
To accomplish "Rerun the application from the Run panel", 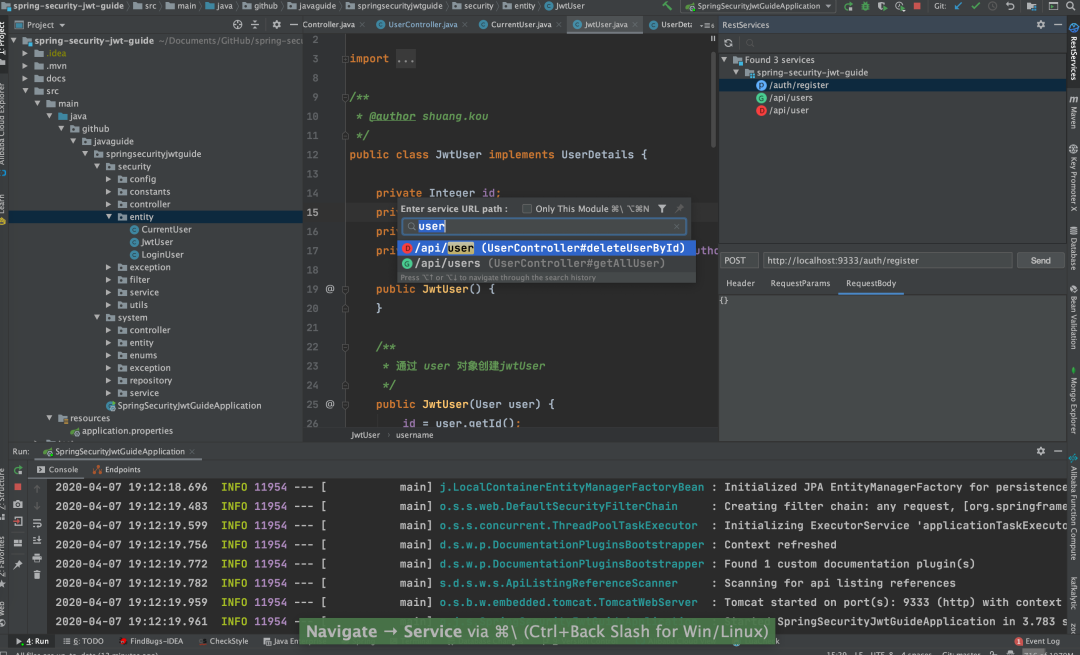I will (x=18, y=469).
